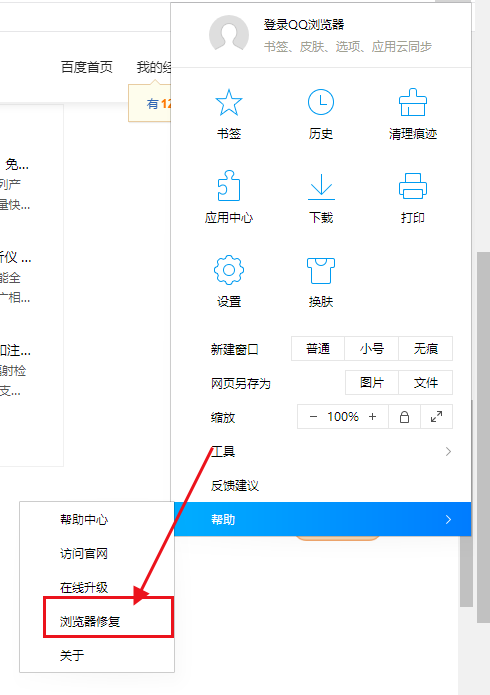The width and height of the screenshot is (490, 695).
Task: Click the zoom lock icon
Action: pyautogui.click(x=404, y=417)
